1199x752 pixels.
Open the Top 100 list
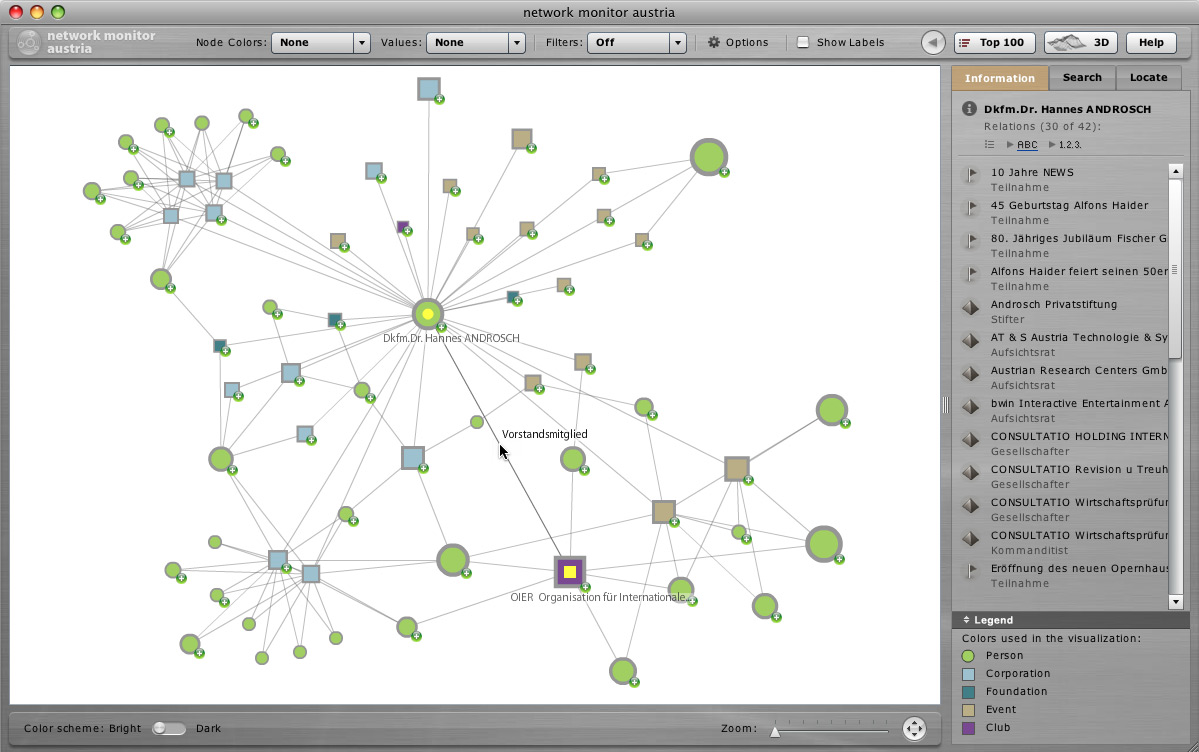tap(994, 42)
